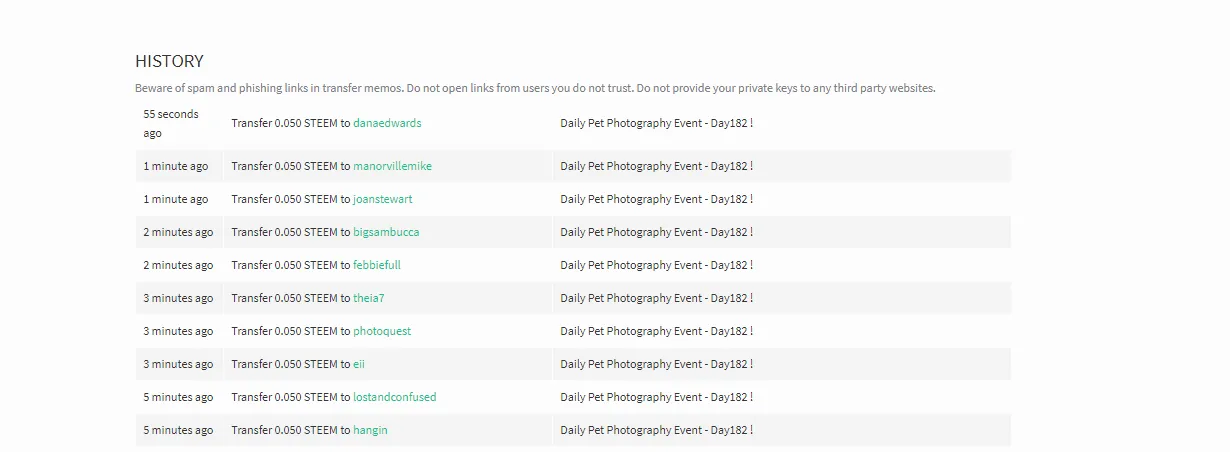Click the spam and phishing warning text
Viewport: 1230px width, 452px height.
pos(535,88)
